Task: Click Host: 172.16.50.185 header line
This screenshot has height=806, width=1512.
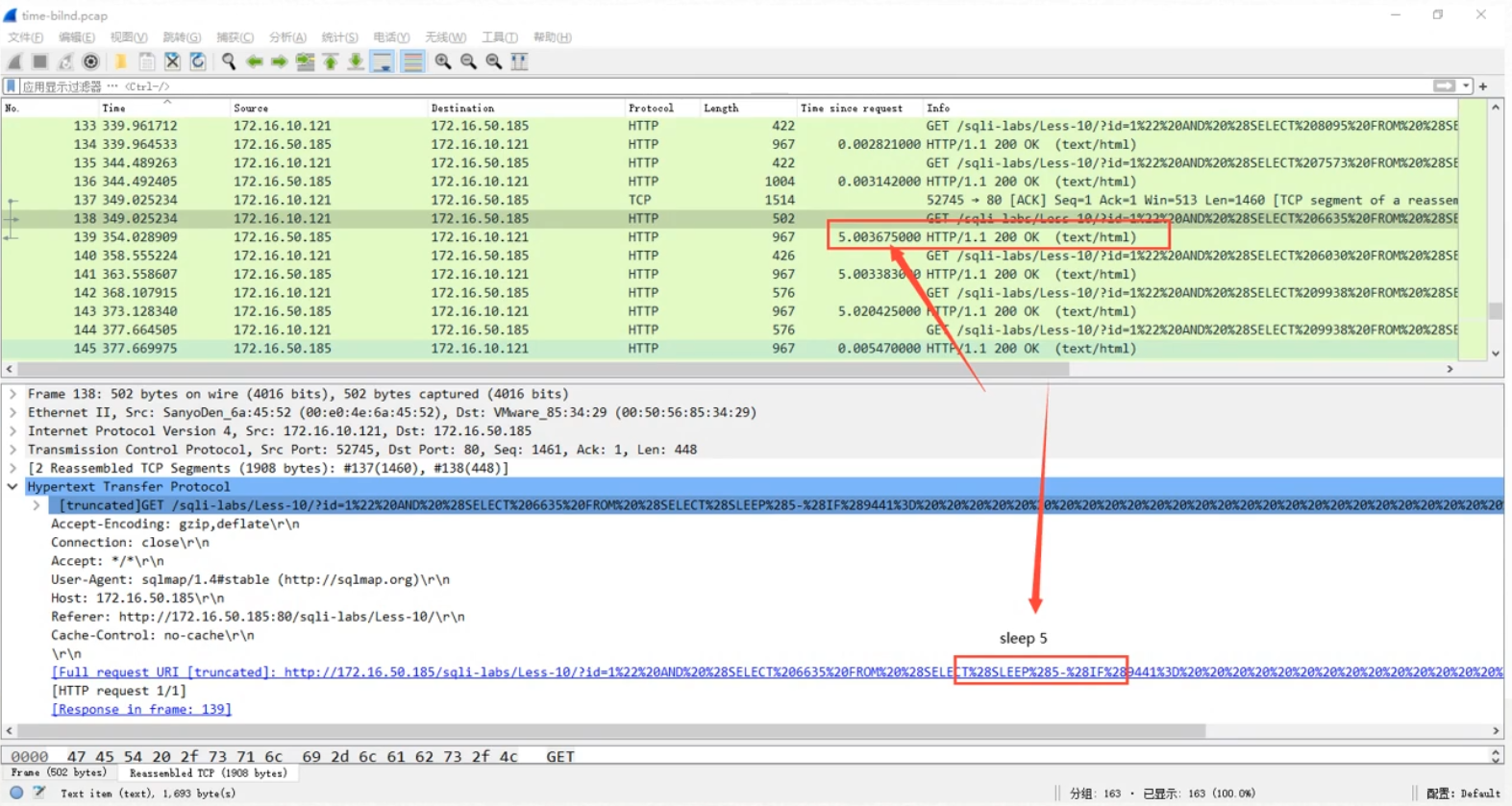Action: tap(137, 598)
